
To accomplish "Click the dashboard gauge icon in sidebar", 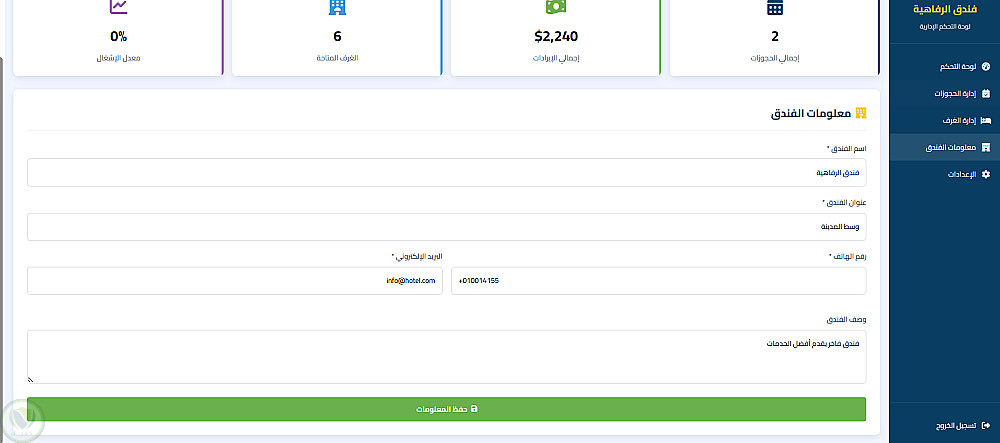I will tap(986, 66).
